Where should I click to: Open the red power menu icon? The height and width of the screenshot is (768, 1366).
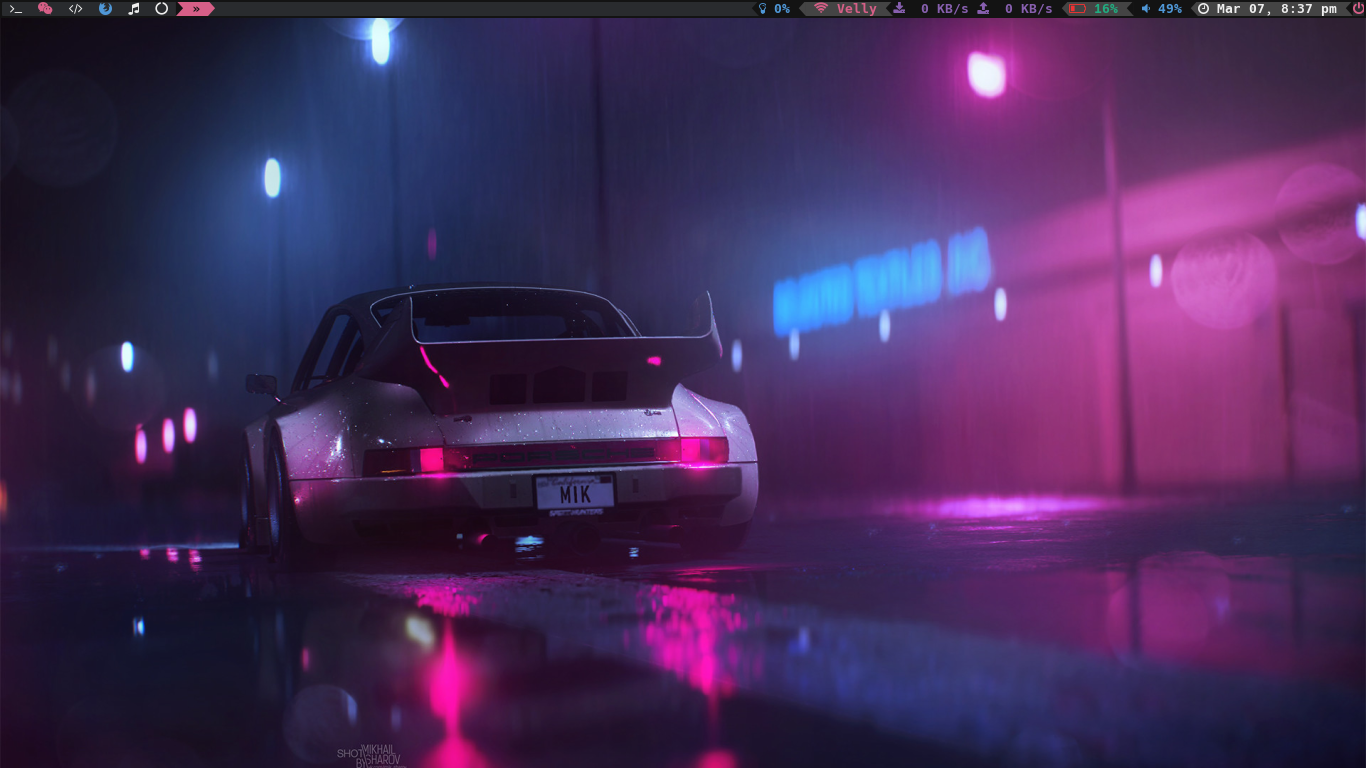[1357, 9]
